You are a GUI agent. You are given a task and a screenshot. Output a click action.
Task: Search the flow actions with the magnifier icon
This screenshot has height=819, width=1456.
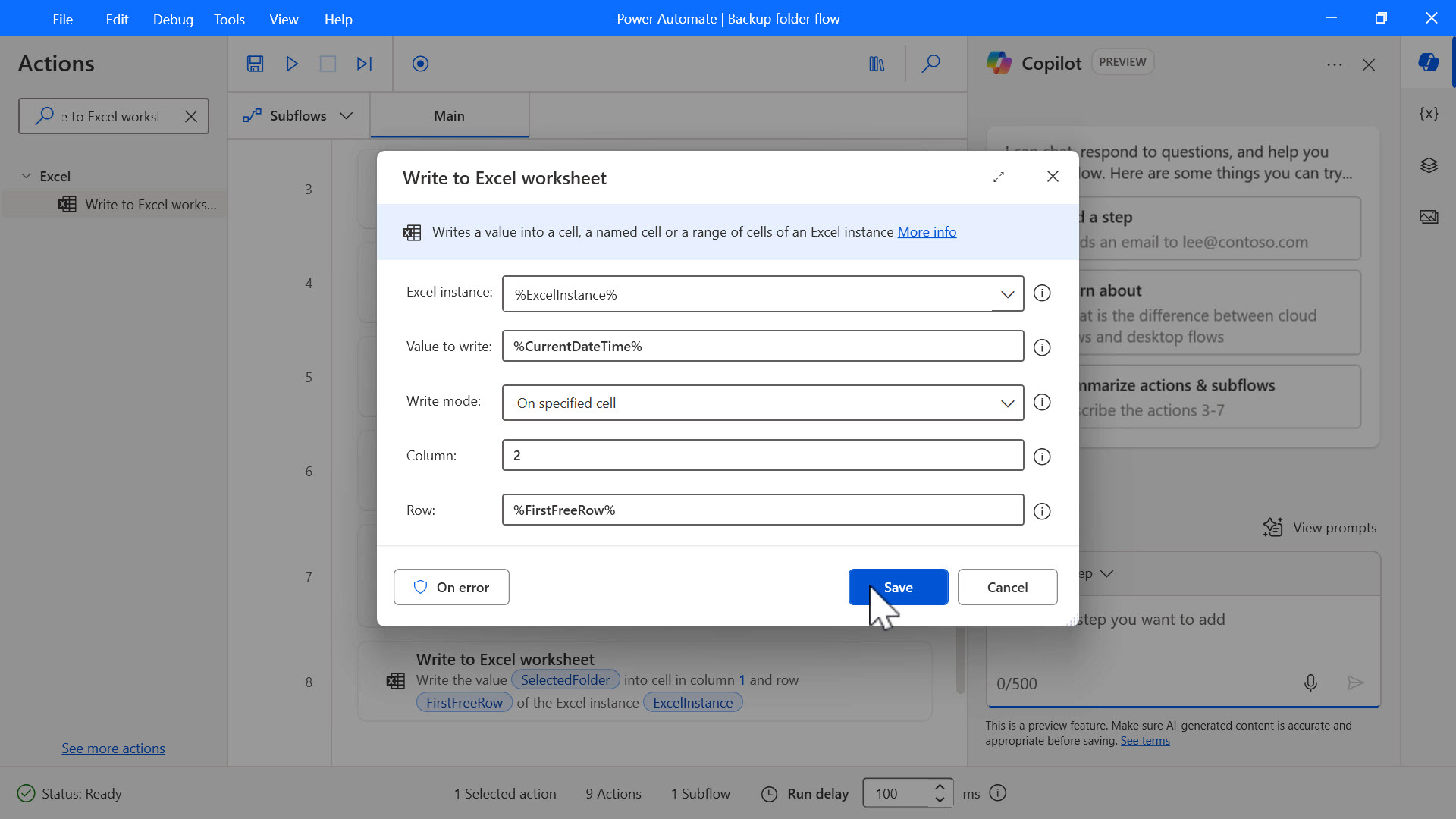coord(931,64)
